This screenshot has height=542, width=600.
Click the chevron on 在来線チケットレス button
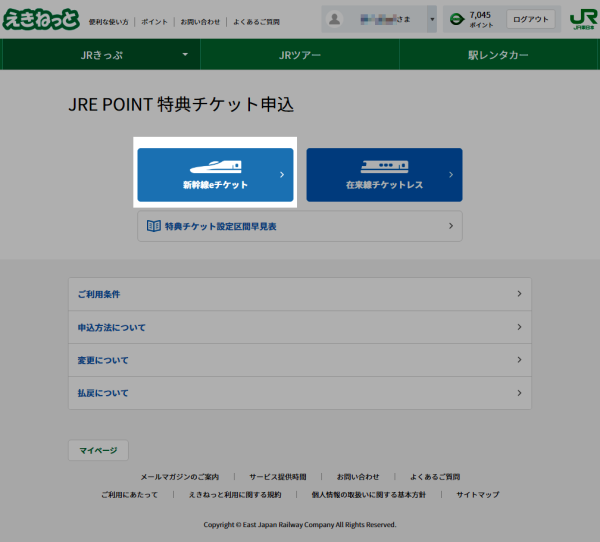[x=451, y=175]
